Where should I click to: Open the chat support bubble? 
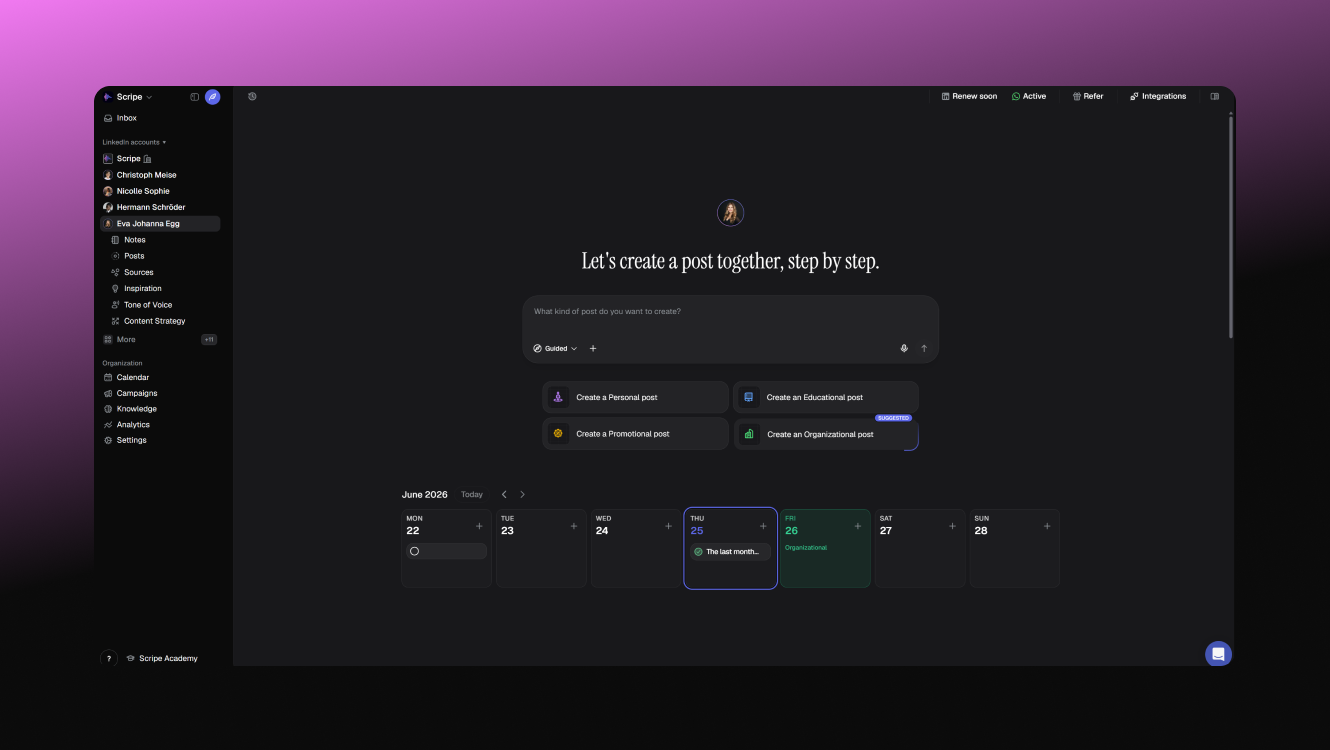point(1218,654)
